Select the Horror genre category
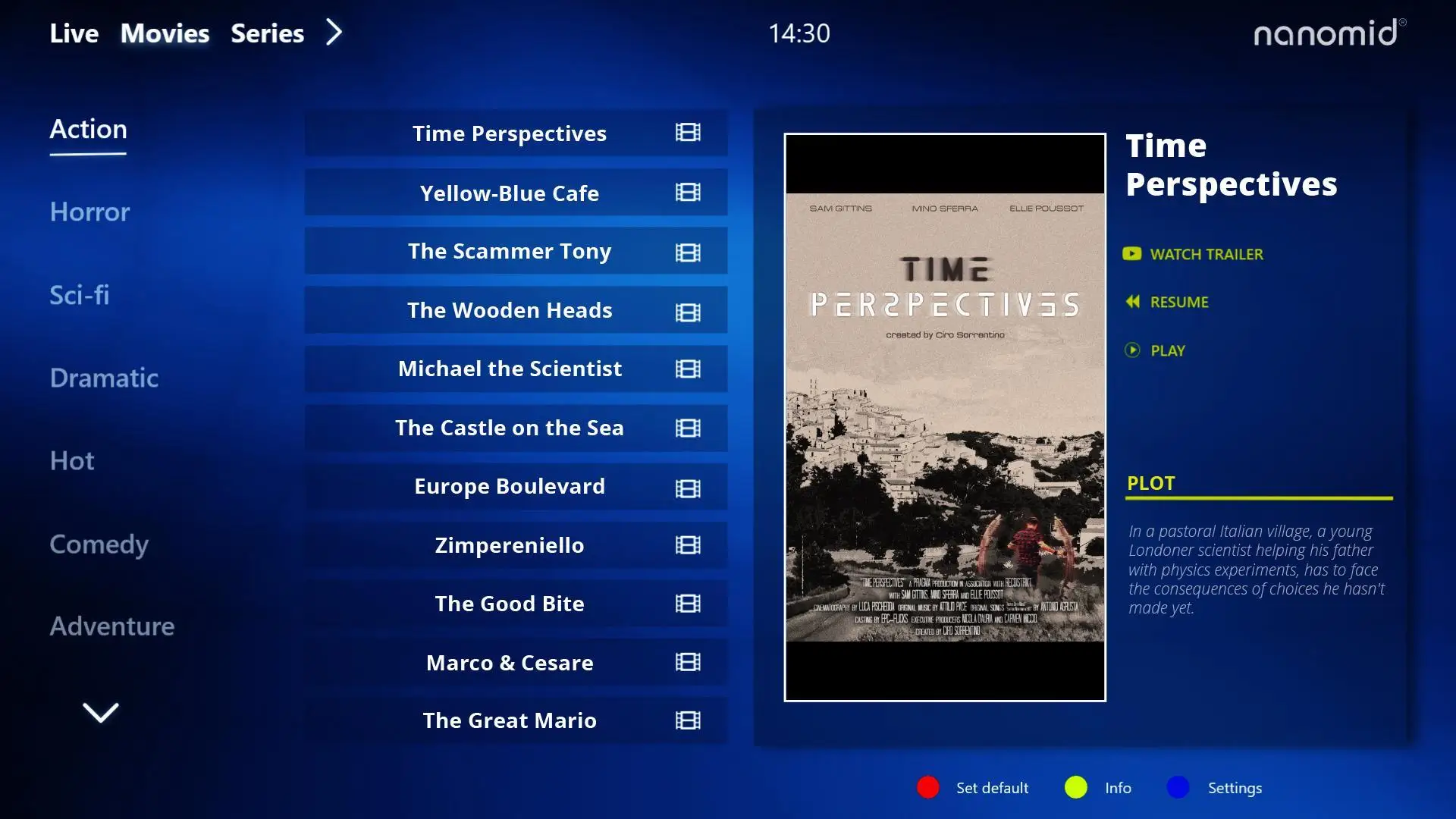Viewport: 1456px width, 819px height. point(89,212)
